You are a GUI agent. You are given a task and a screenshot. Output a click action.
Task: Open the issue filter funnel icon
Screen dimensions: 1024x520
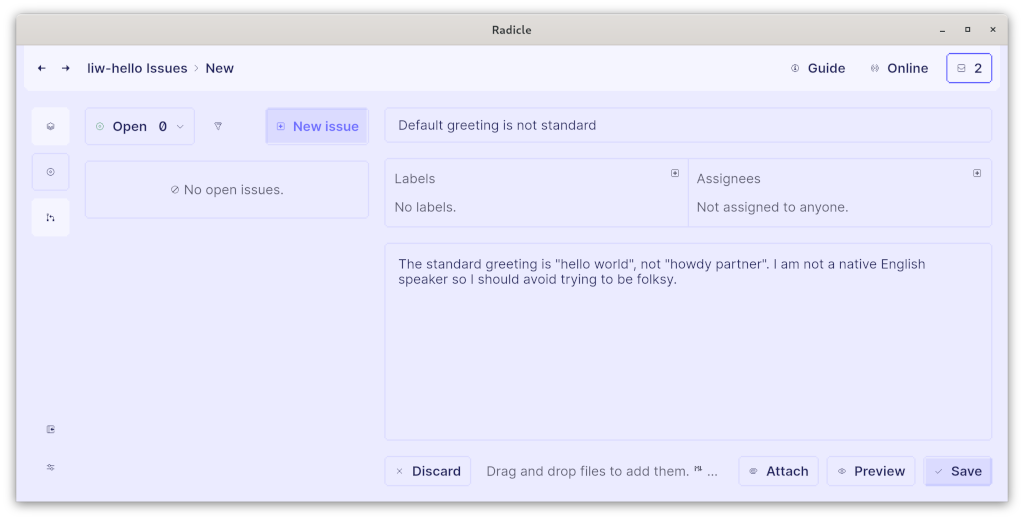[218, 126]
